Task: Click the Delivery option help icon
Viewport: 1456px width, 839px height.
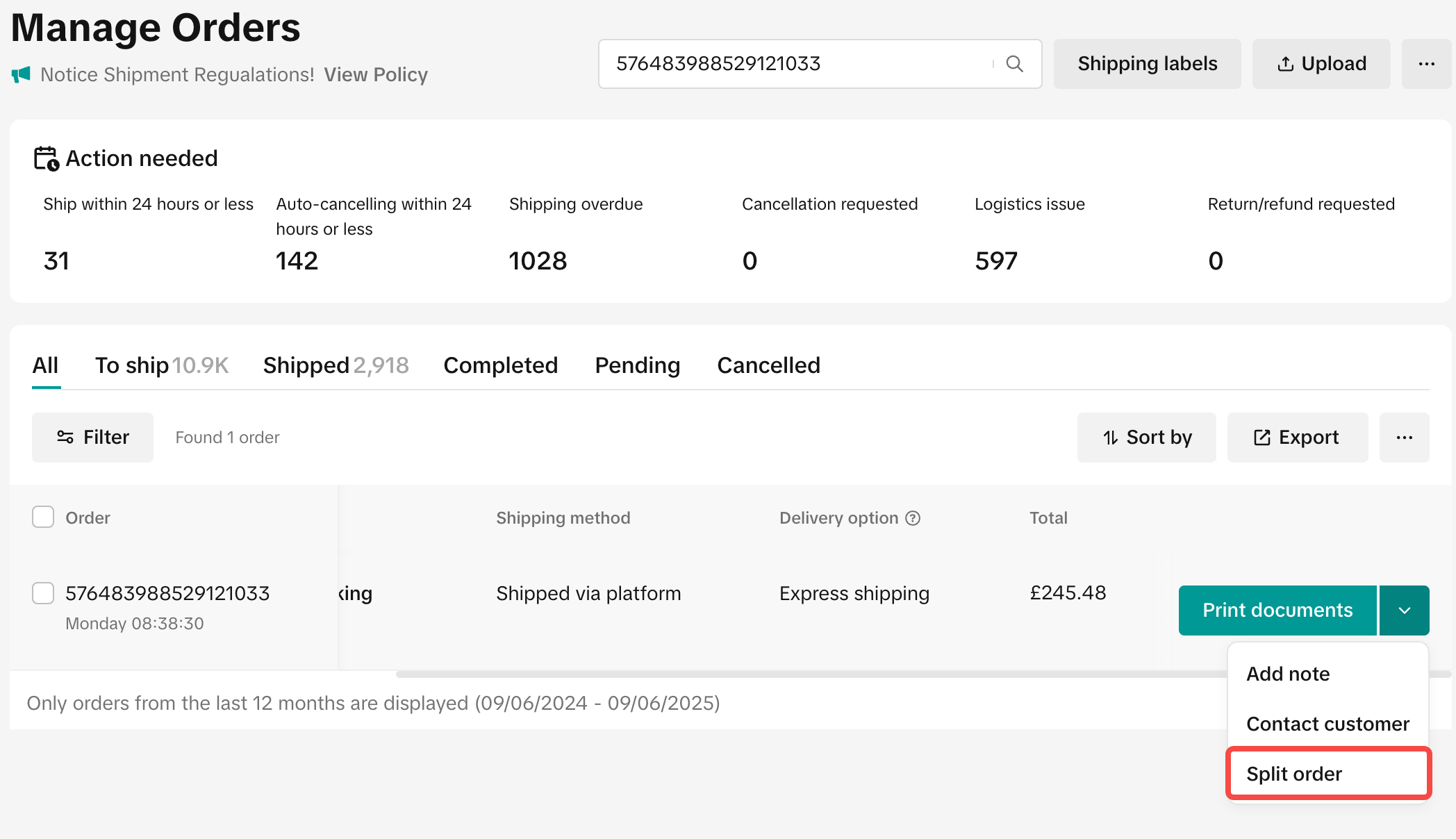Action: (x=913, y=518)
